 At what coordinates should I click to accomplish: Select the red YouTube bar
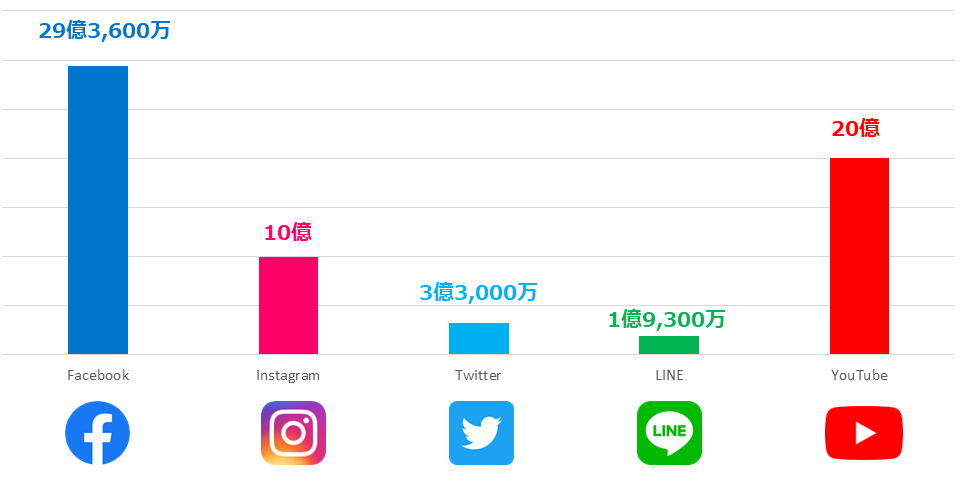(859, 256)
